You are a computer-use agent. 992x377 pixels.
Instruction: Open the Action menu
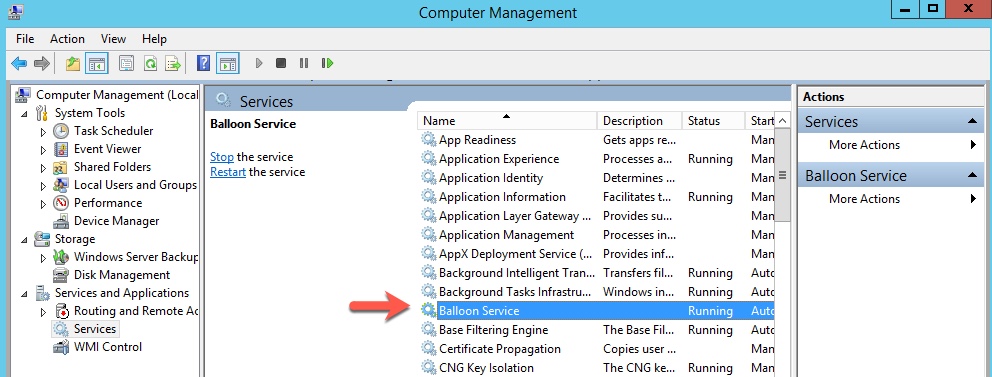pos(67,39)
